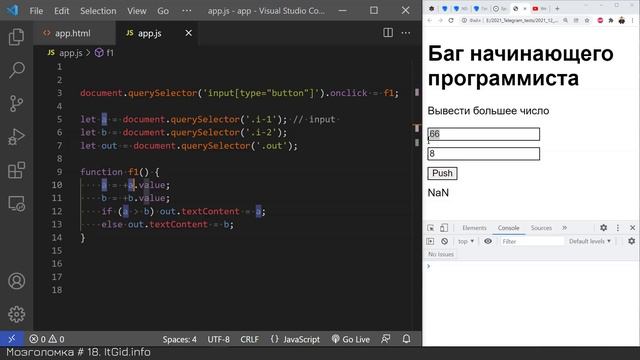Image resolution: width=640 pixels, height=360 pixels.
Task: Click Go Live in the status bar
Action: tap(351, 339)
